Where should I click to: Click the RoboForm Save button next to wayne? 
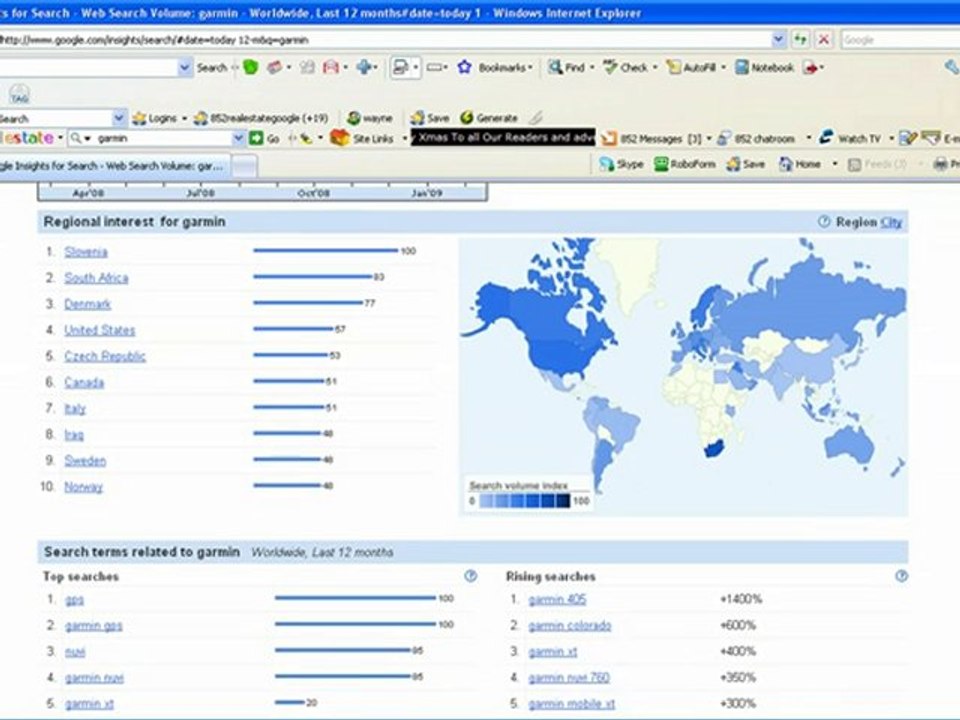[430, 118]
